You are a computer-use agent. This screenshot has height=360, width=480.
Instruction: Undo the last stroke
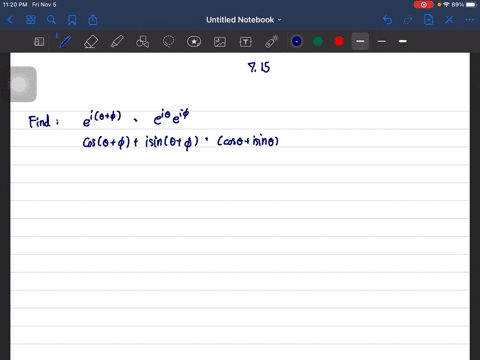(x=387, y=20)
